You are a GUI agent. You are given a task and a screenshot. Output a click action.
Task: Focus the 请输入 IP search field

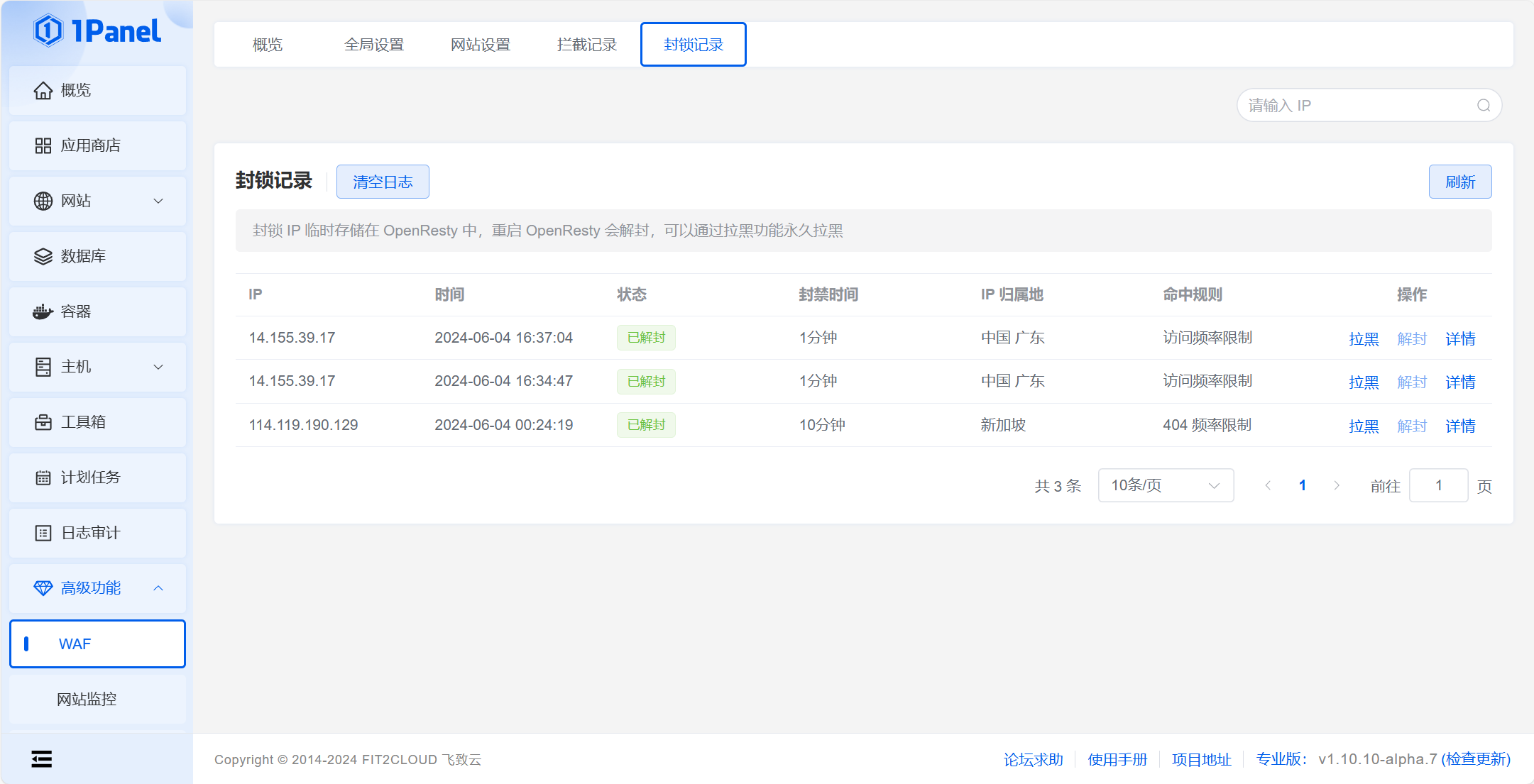tap(1356, 105)
